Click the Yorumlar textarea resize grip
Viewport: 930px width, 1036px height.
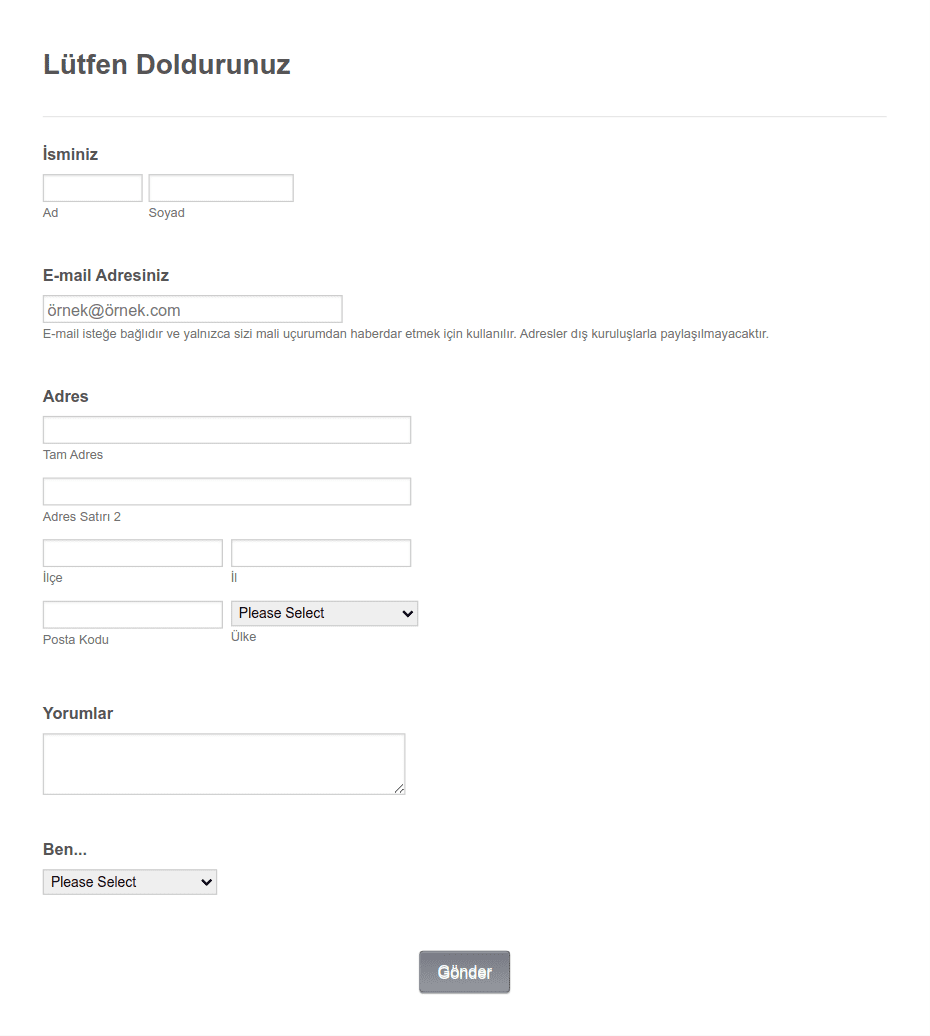pos(399,788)
